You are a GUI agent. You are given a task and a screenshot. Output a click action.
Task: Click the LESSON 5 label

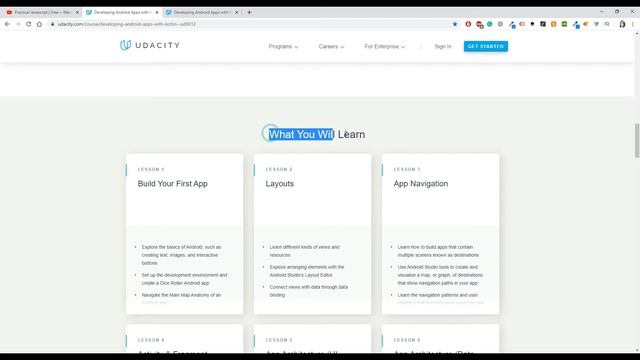pyautogui.click(x=279, y=340)
